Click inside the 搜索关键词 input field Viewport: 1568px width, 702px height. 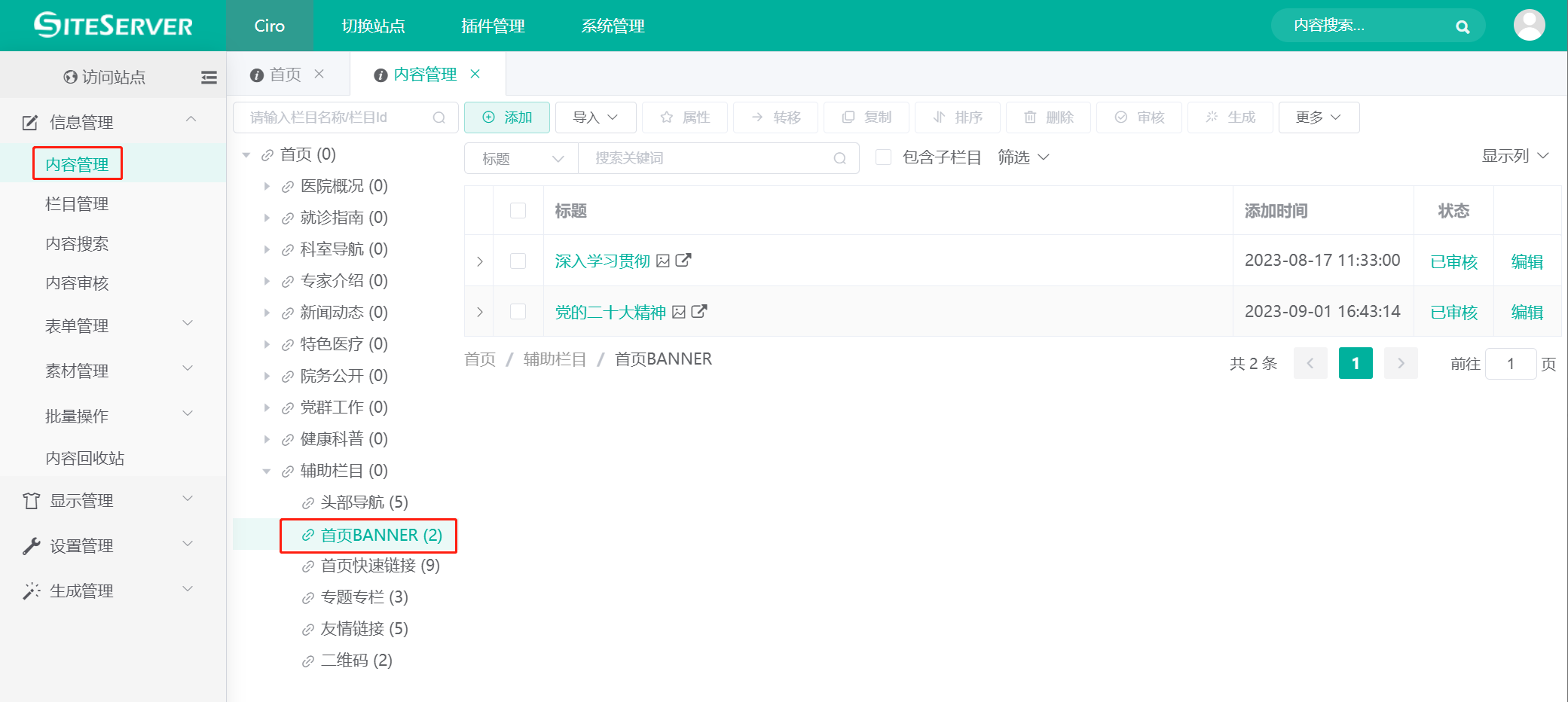click(708, 157)
